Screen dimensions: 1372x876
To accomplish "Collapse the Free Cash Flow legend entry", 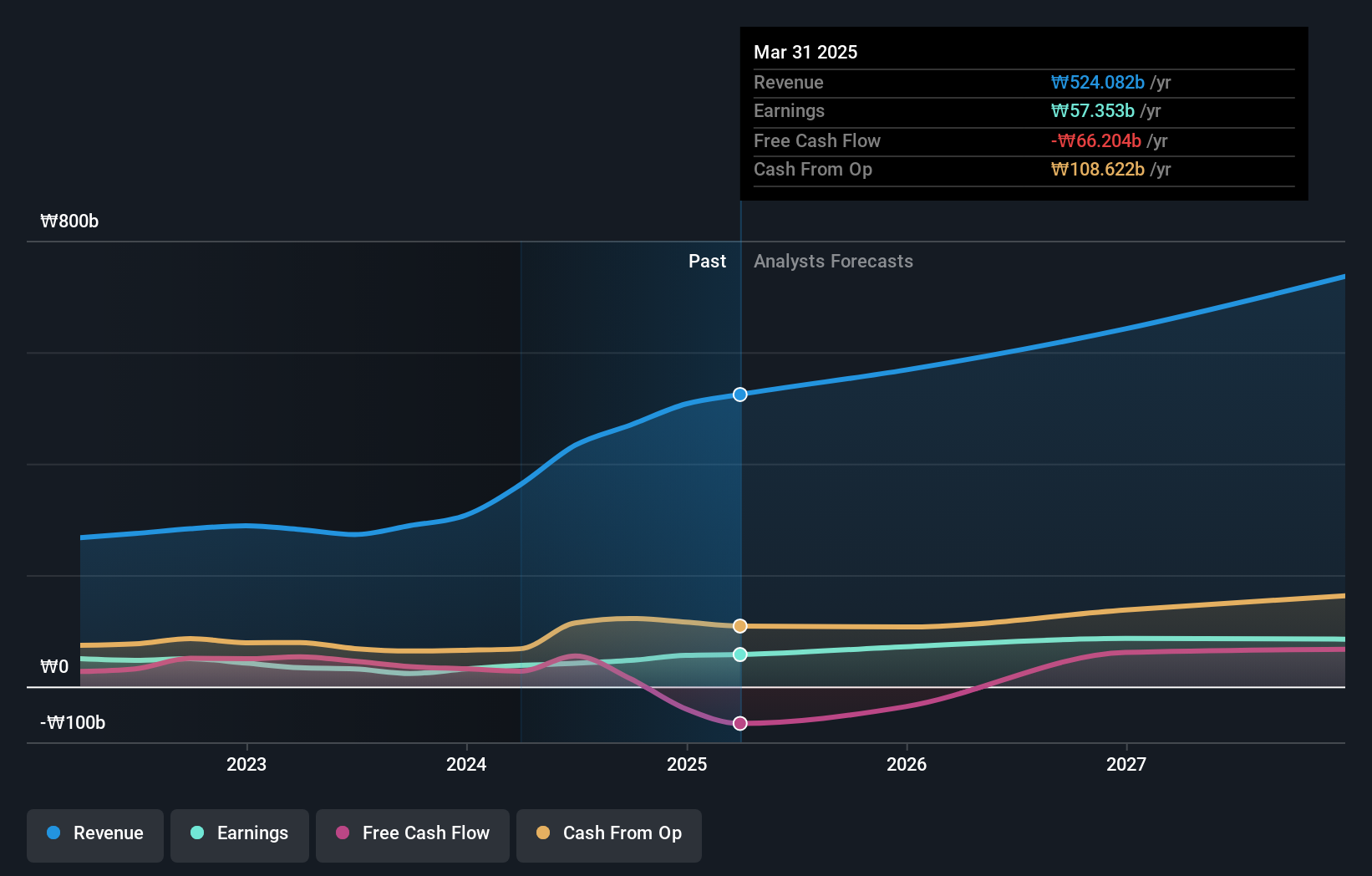I will [x=412, y=833].
